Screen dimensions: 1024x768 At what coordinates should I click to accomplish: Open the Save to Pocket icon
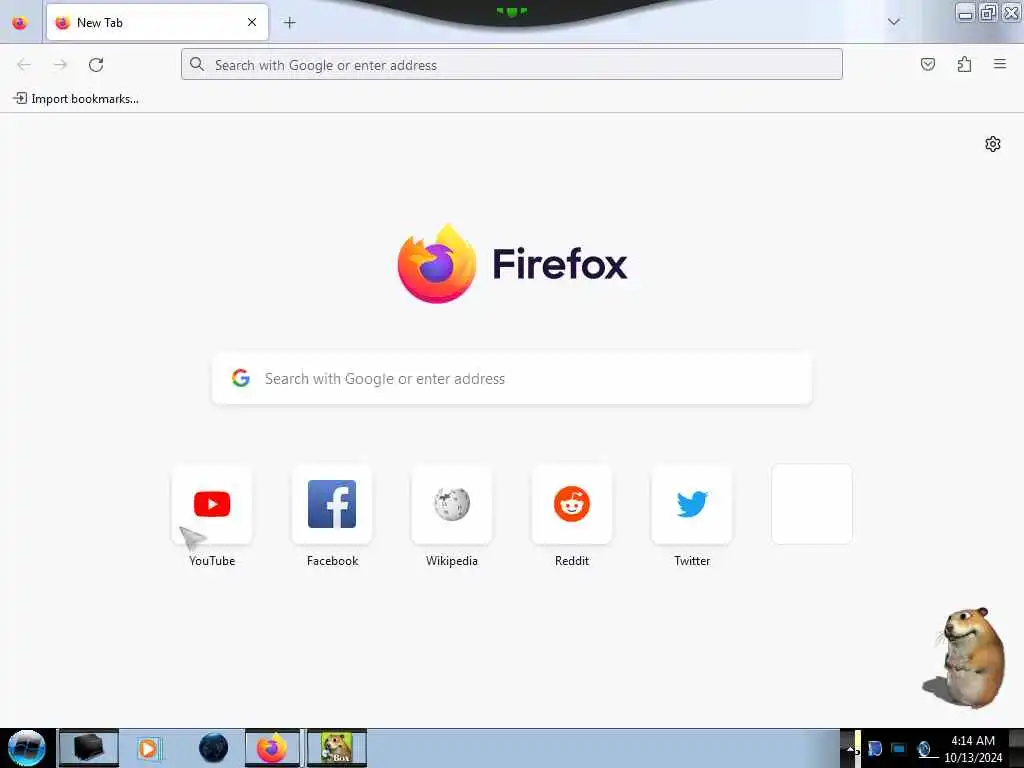[x=927, y=64]
